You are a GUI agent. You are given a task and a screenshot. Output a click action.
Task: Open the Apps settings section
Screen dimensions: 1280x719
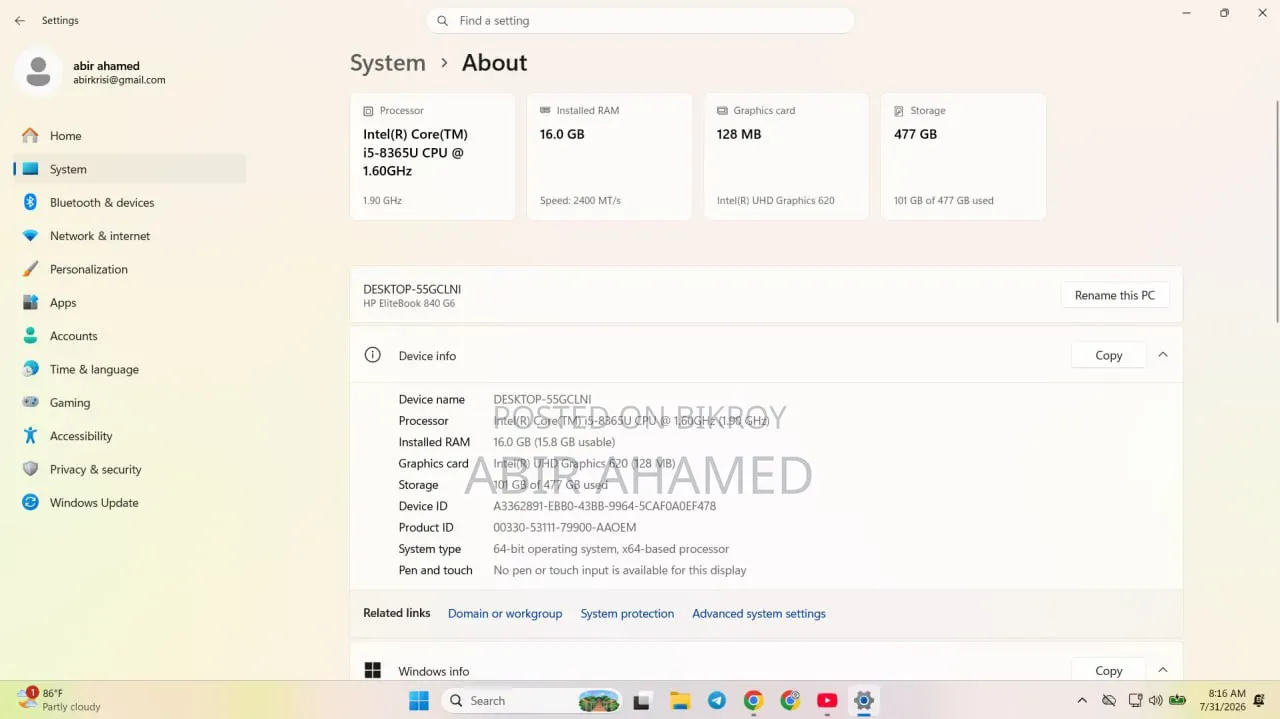pyautogui.click(x=129, y=302)
